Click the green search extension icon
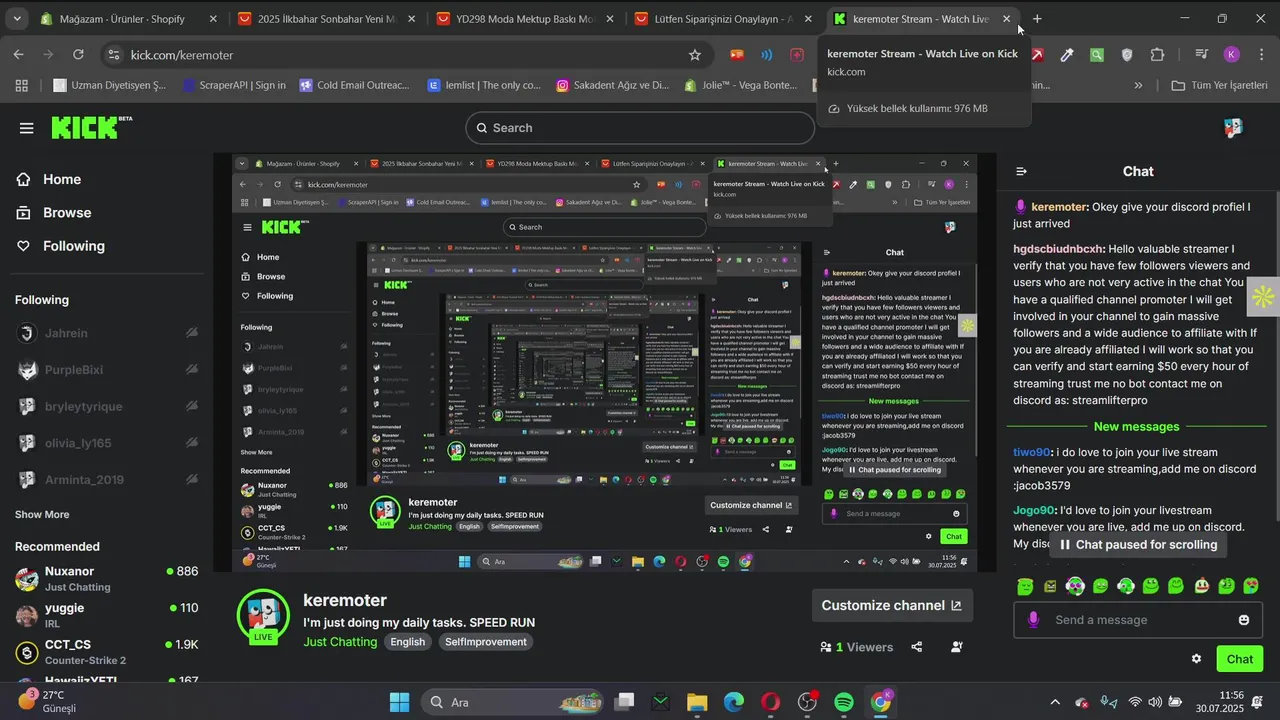Viewport: 1280px width, 720px height. pyautogui.click(x=1097, y=55)
